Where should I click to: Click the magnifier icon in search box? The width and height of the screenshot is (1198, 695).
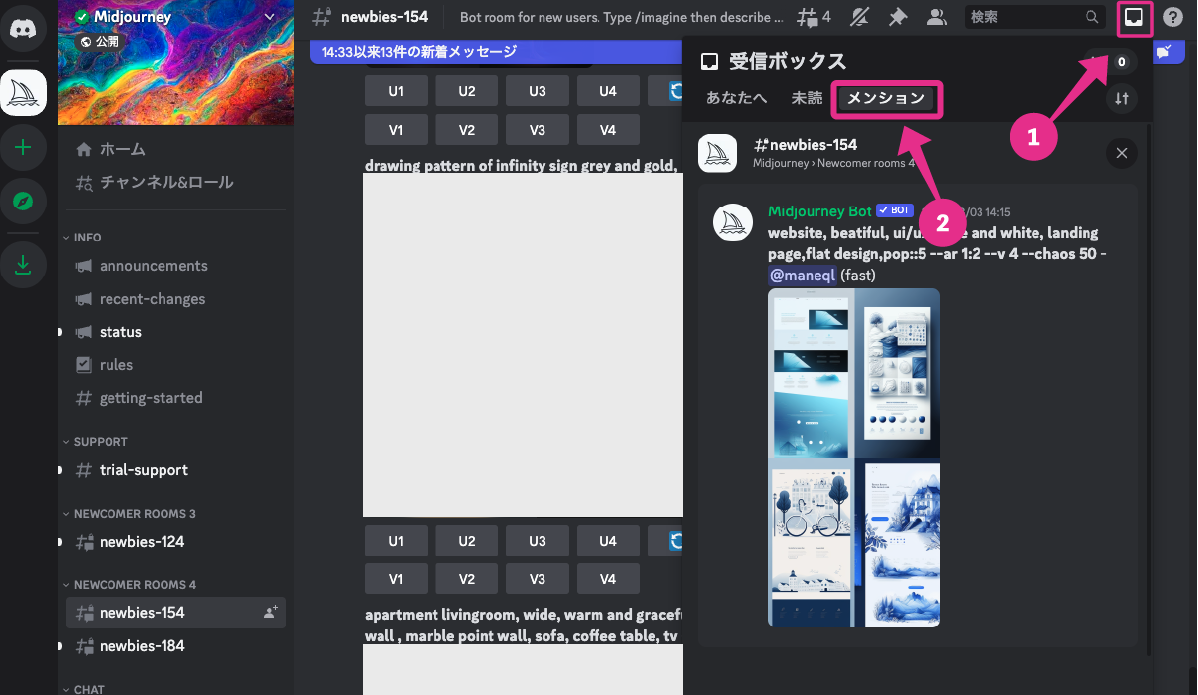pos(1092,17)
